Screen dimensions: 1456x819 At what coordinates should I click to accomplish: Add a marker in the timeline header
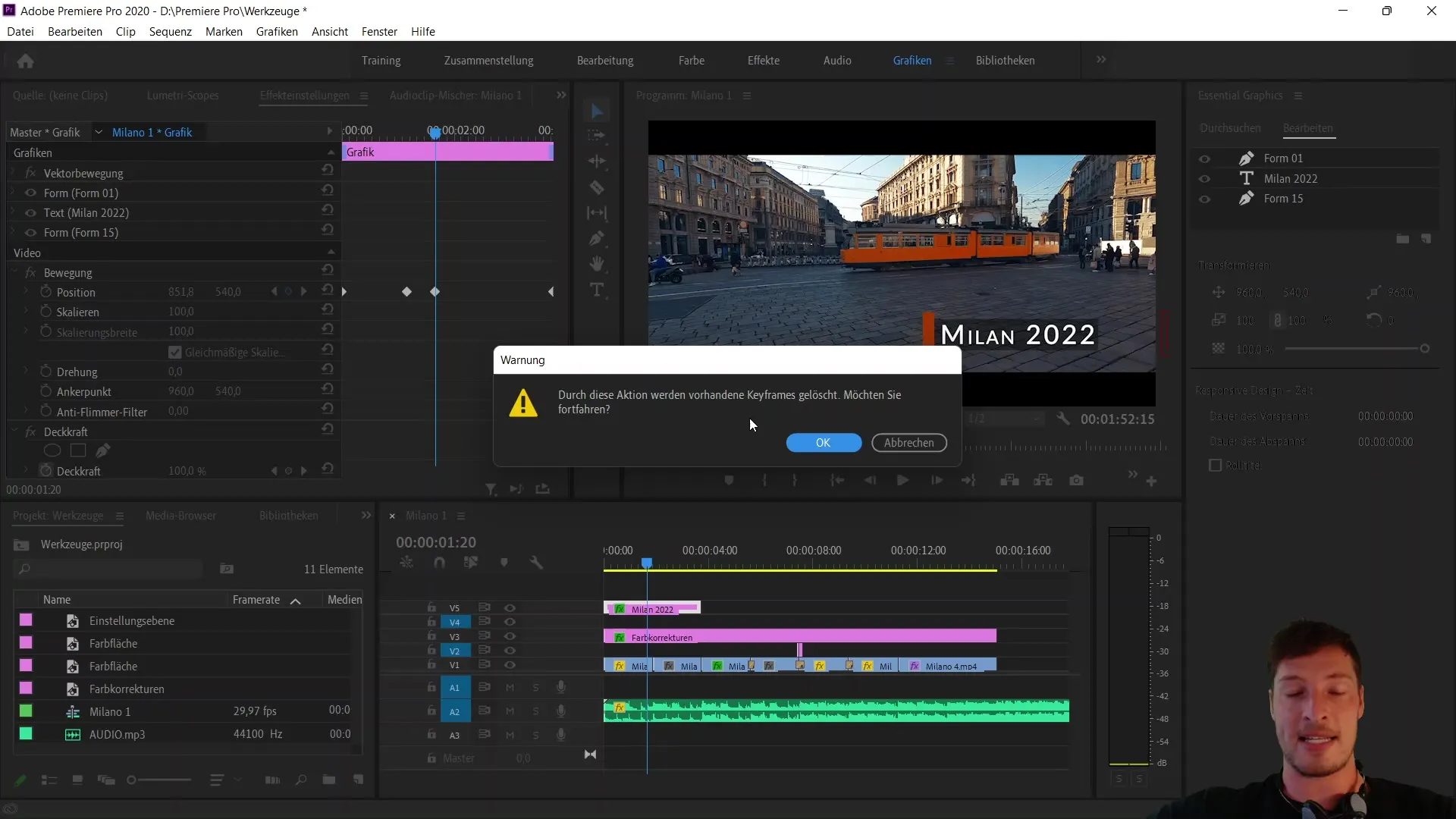point(504,563)
